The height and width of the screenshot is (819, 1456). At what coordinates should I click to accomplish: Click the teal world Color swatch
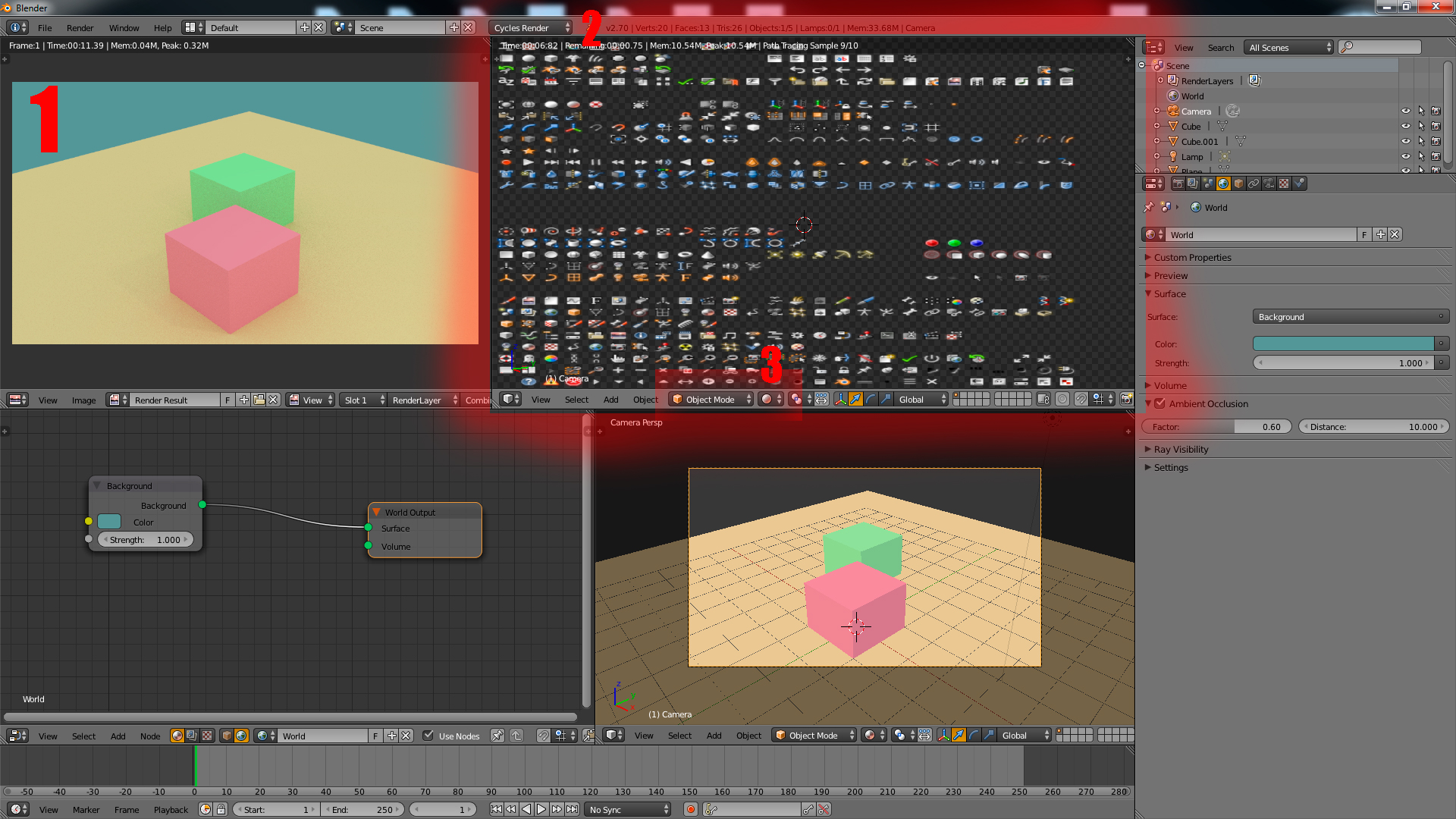click(1342, 344)
